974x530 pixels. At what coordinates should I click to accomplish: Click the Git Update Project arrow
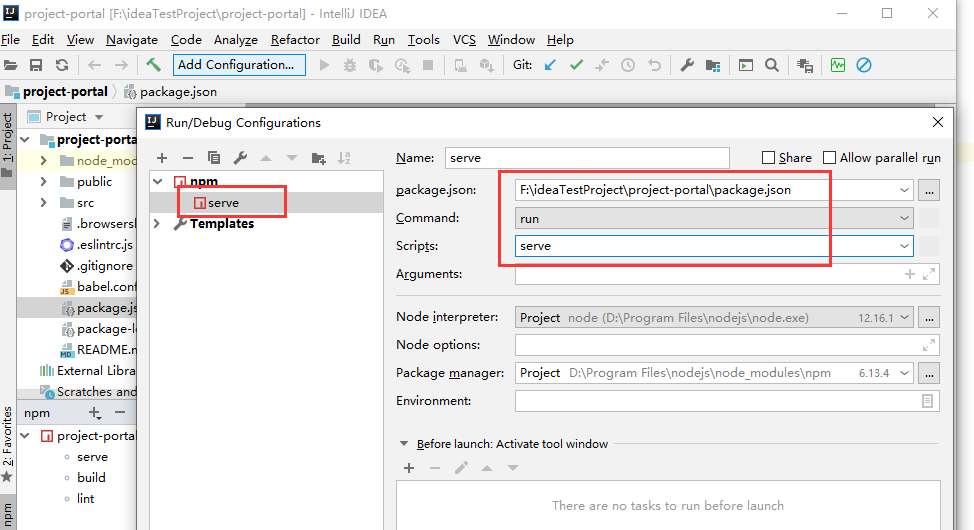click(x=550, y=65)
